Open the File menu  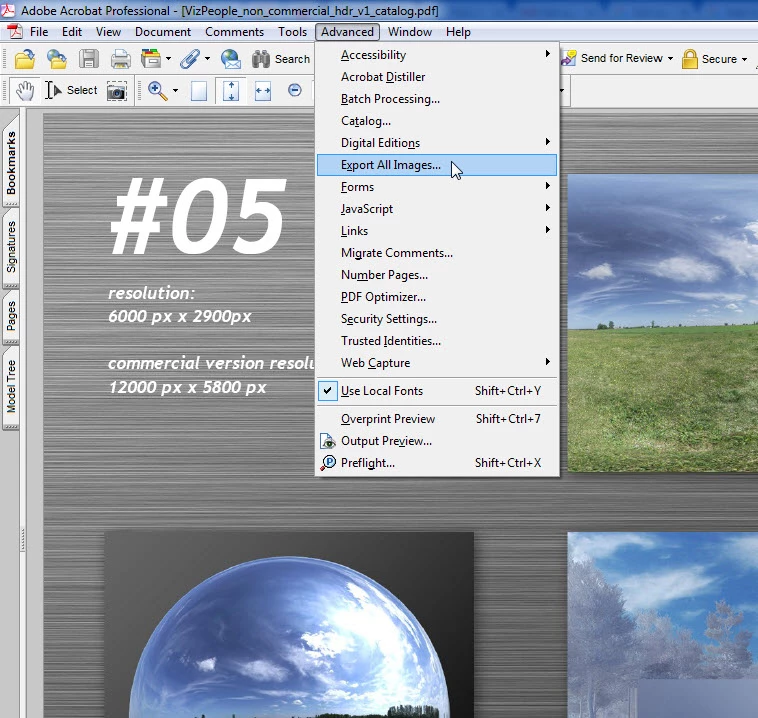point(39,32)
